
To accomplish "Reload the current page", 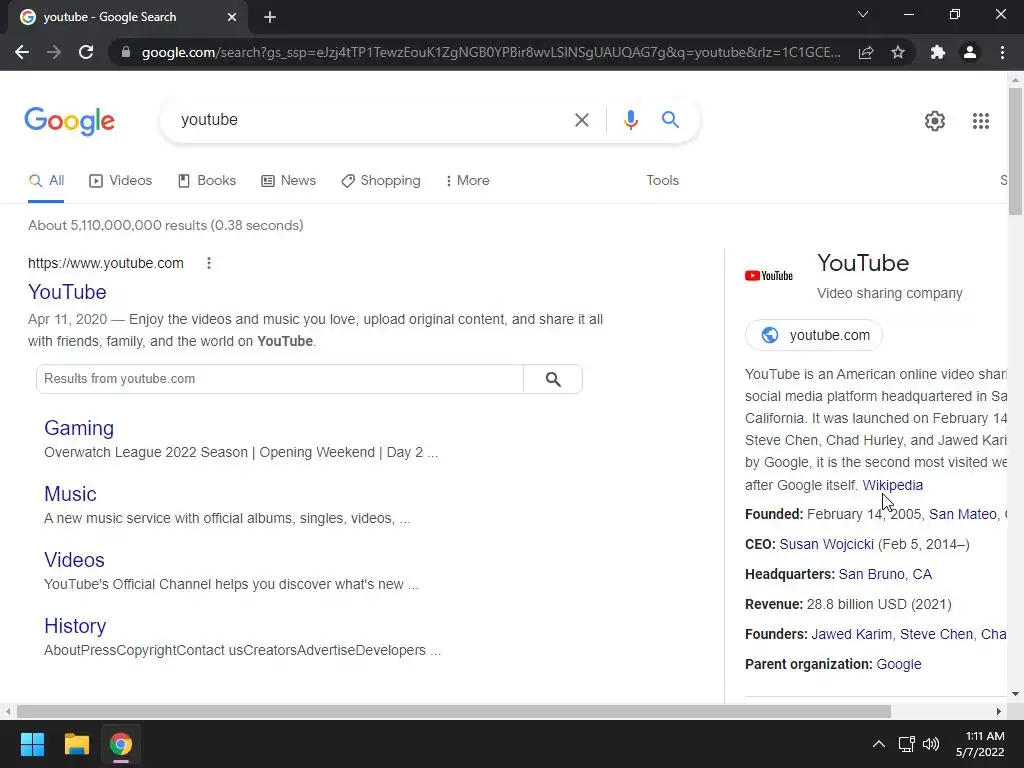I will [x=86, y=52].
